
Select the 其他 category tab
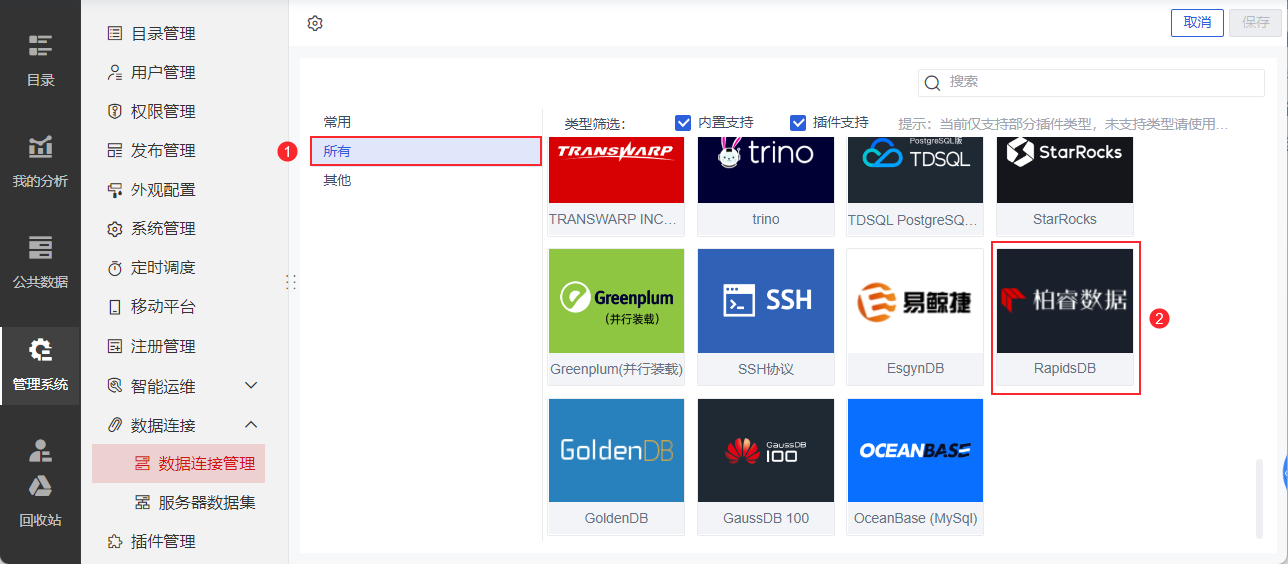click(425, 180)
